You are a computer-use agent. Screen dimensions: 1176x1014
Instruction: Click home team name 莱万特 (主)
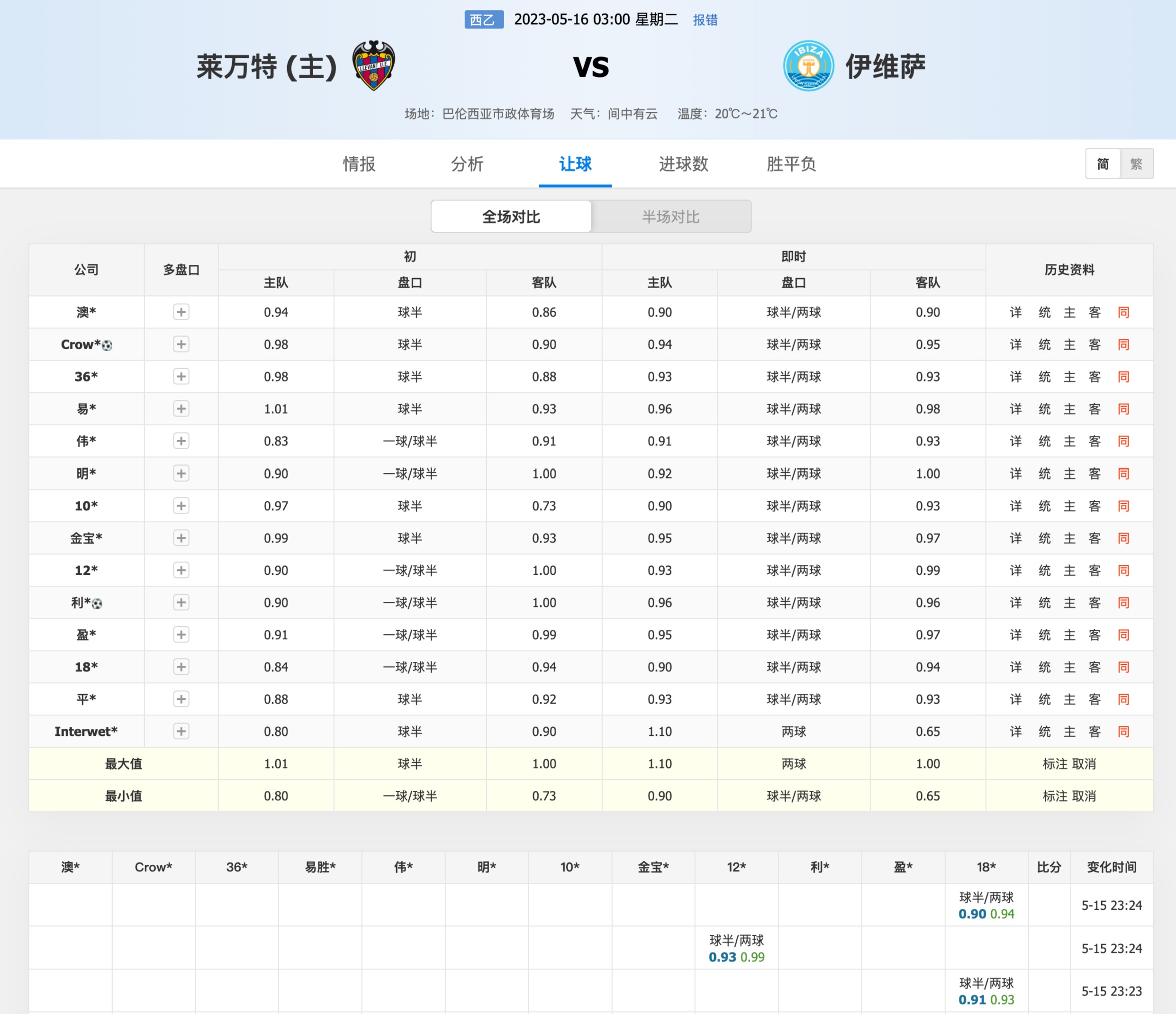coord(267,66)
